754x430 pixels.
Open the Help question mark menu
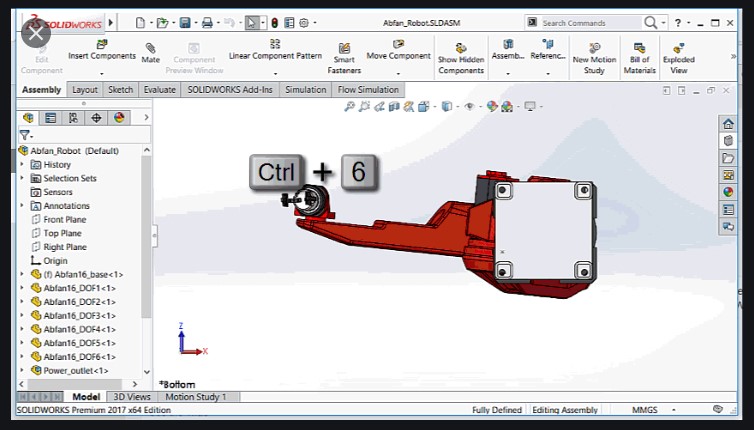(x=678, y=23)
